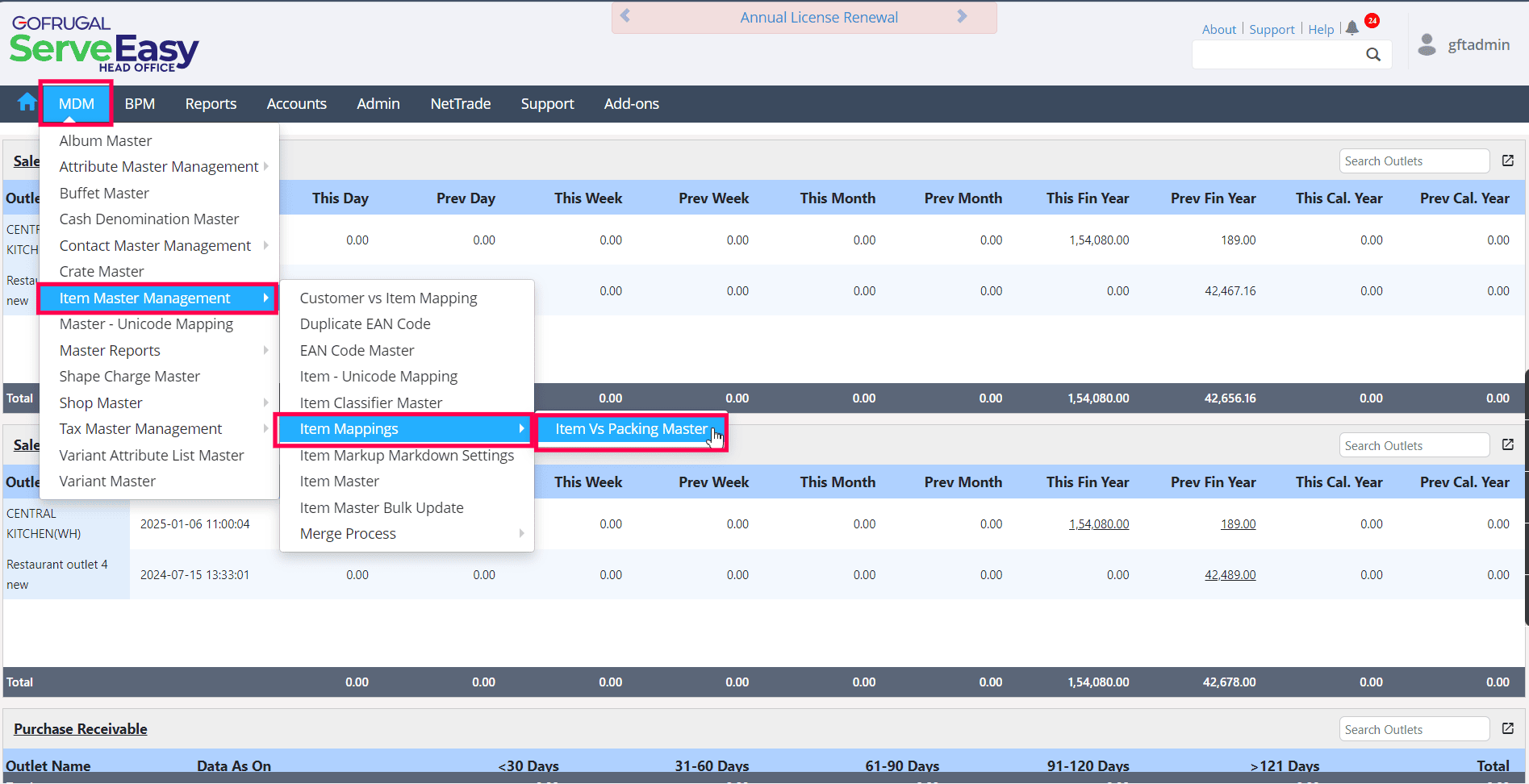Open the NetTrade menu

pos(461,103)
